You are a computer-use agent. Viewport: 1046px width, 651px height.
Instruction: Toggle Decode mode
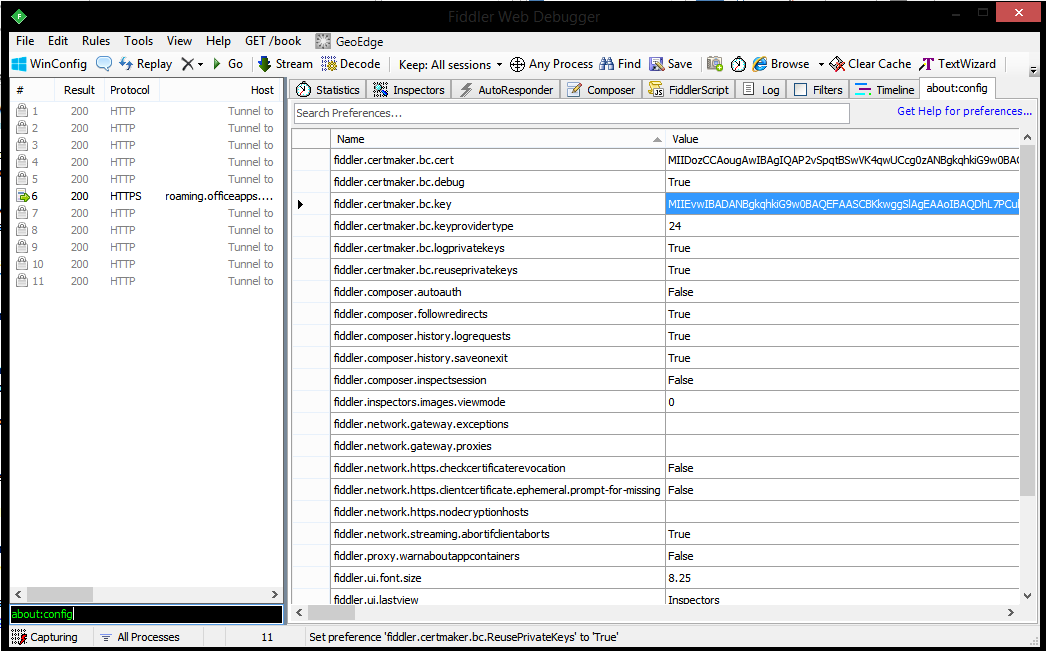click(350, 64)
